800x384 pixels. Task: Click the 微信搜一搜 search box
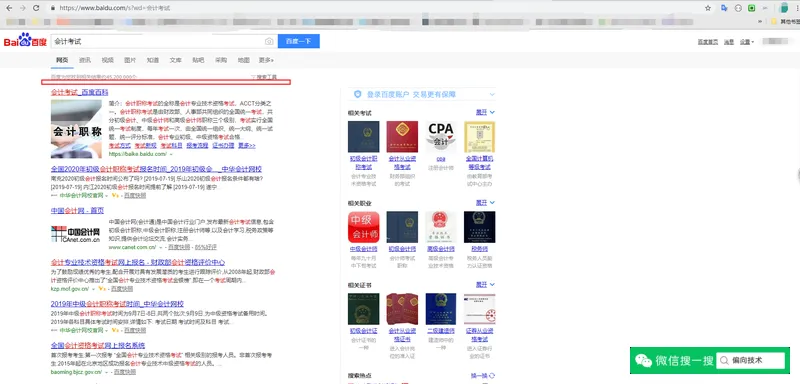[750, 361]
